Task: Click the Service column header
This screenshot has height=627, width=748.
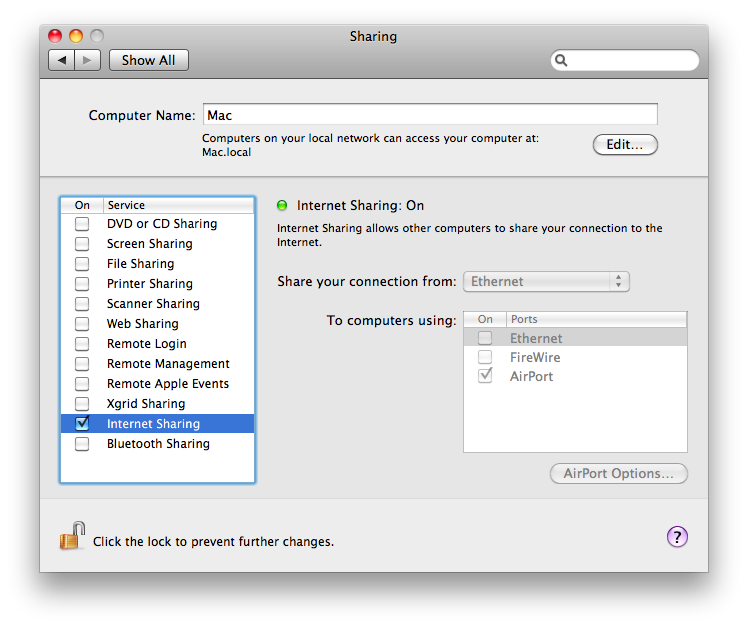Action: 178,205
